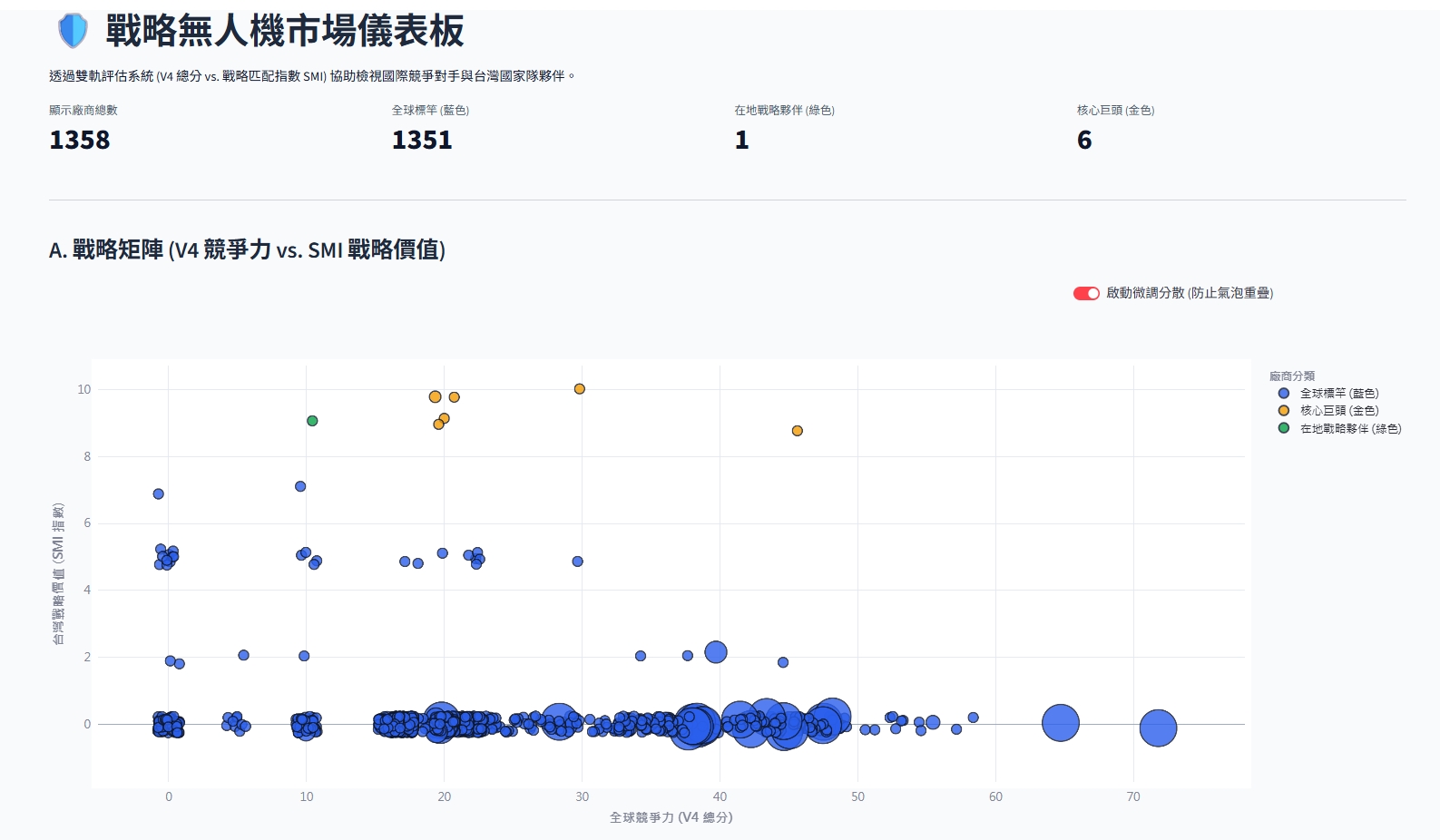The width and height of the screenshot is (1440, 840).
Task: Click the large blue bubble near V4 72
Action: click(x=1158, y=728)
